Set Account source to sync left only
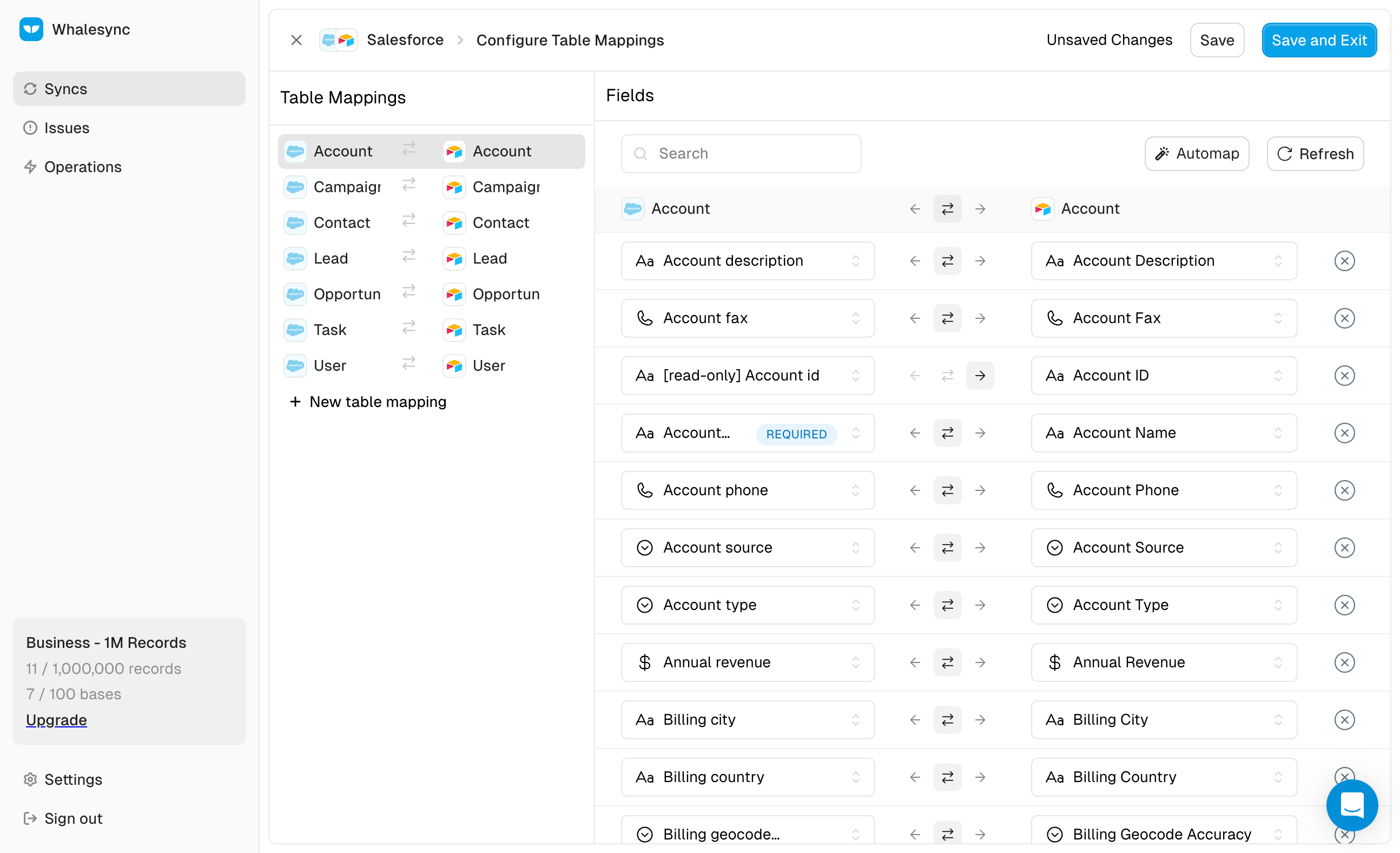The width and height of the screenshot is (1400, 853). [x=915, y=548]
